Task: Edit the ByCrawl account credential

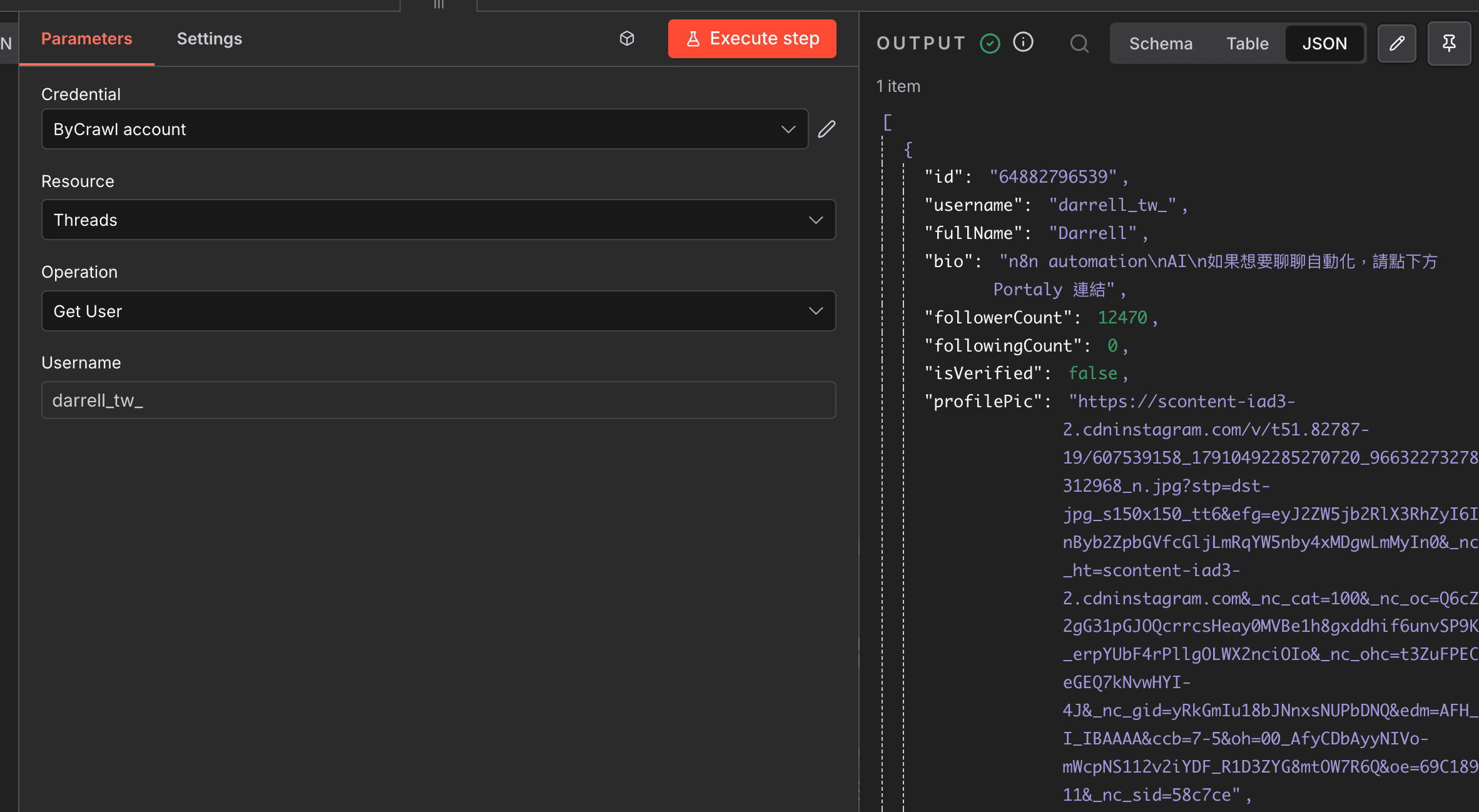Action: click(x=826, y=129)
